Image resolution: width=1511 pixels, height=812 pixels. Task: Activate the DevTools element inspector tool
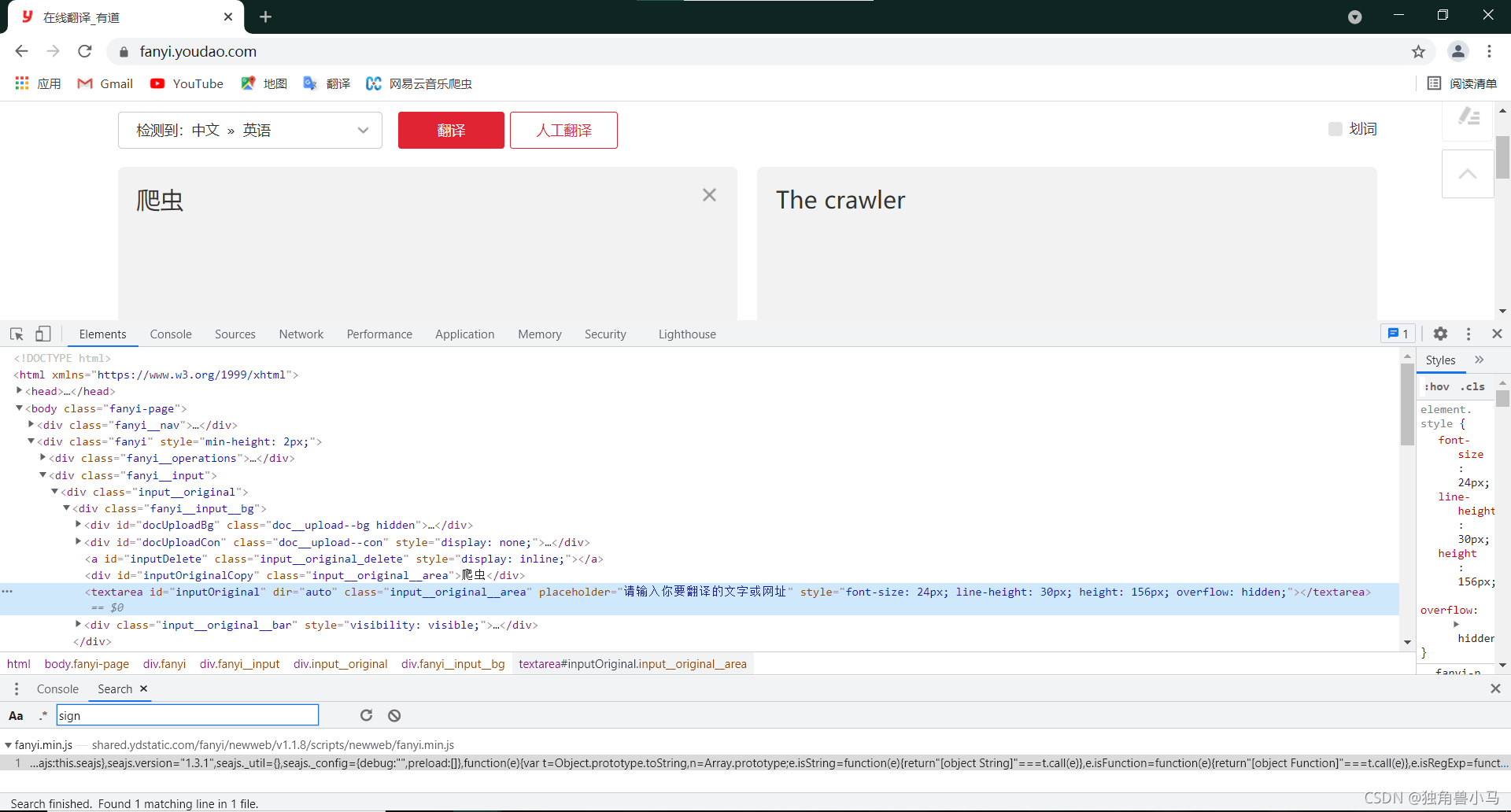click(17, 334)
